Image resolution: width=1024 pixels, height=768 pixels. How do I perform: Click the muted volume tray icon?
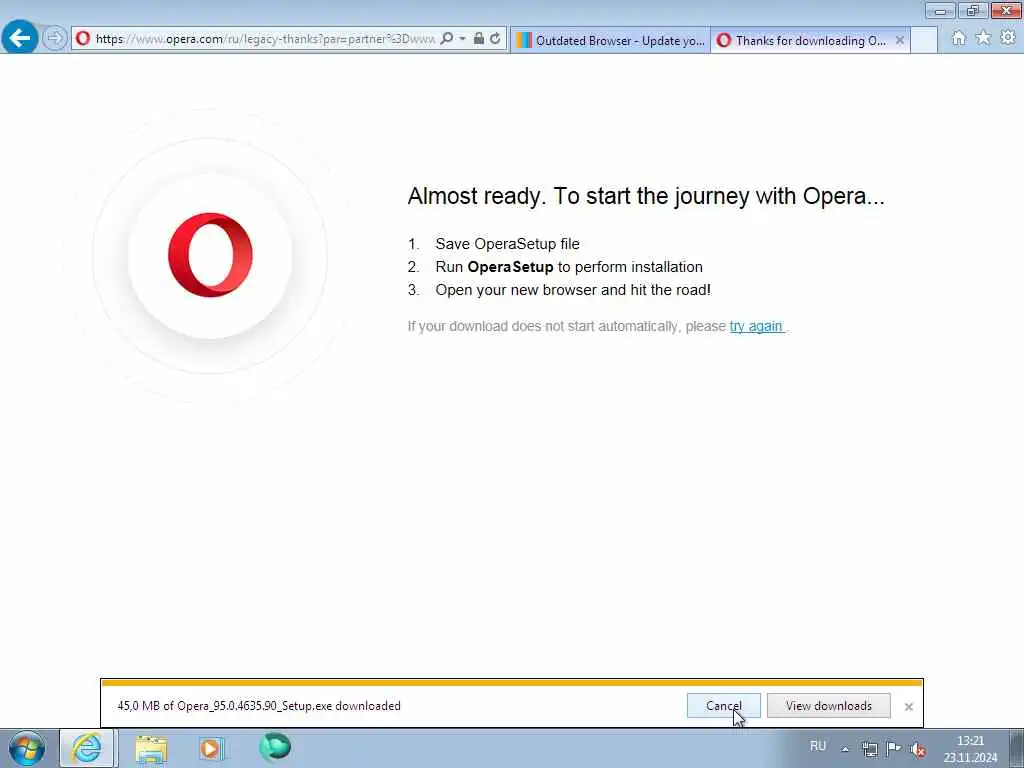click(x=918, y=750)
